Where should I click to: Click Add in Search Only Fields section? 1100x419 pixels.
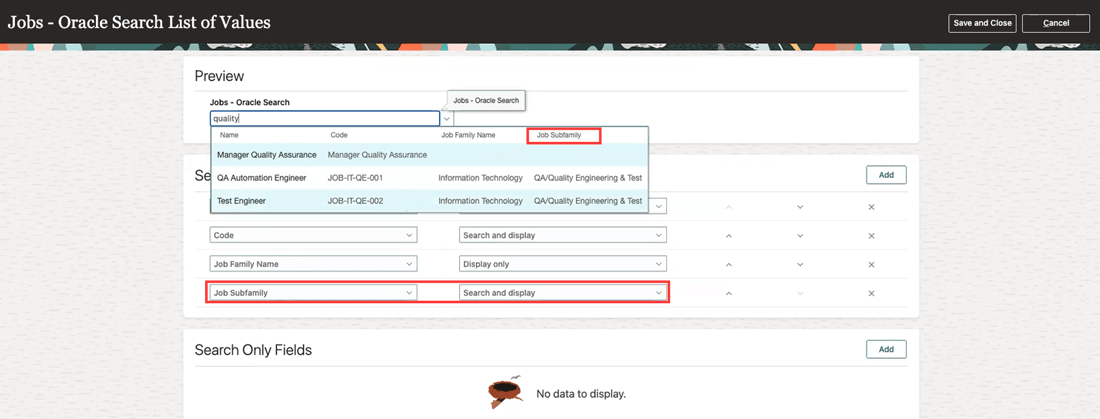[886, 349]
